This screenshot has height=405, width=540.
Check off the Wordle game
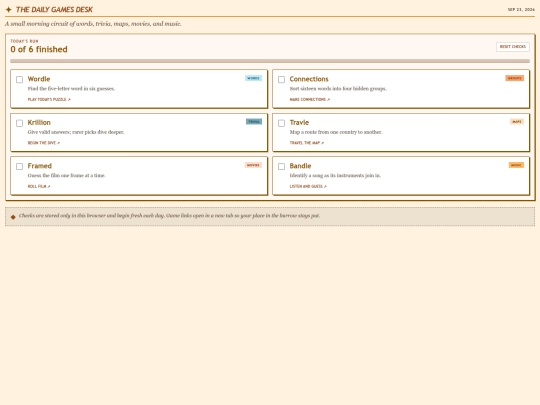tap(20, 80)
